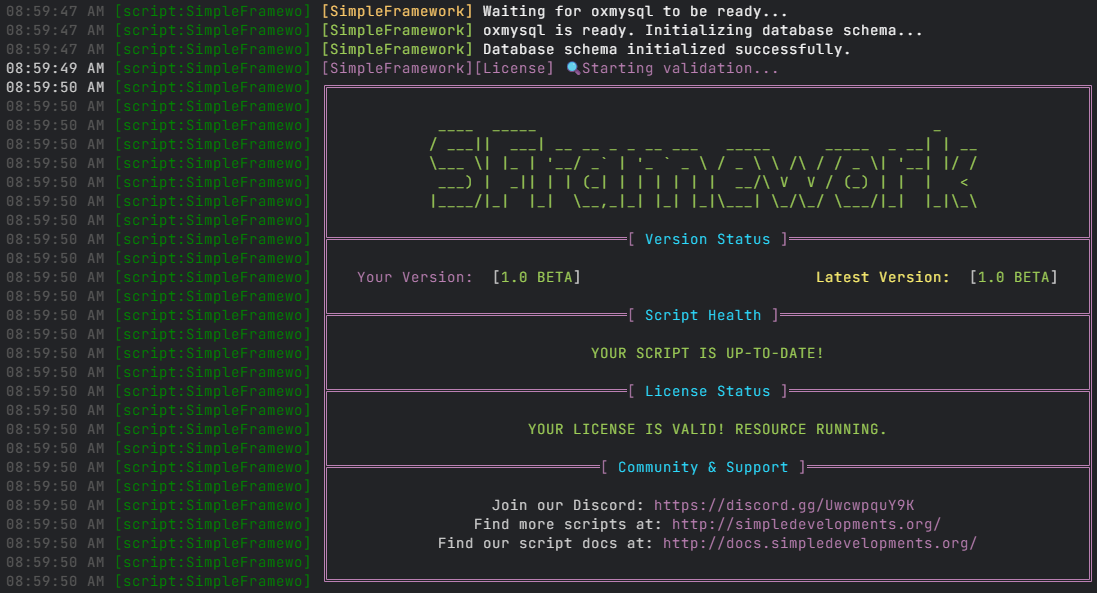Viewport: 1097px width, 593px height.
Task: Open the Discord invite link discord.gg/UwcwpquY9K
Action: point(784,505)
